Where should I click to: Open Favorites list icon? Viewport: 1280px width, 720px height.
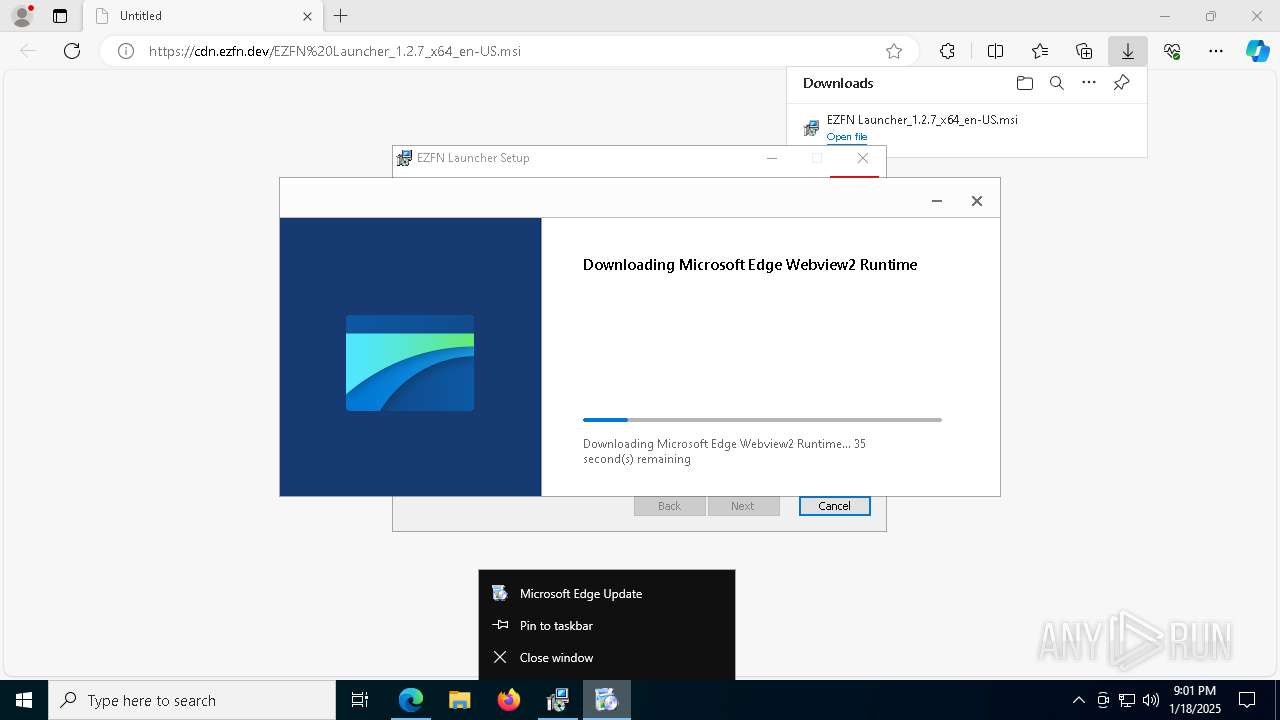tap(1040, 51)
